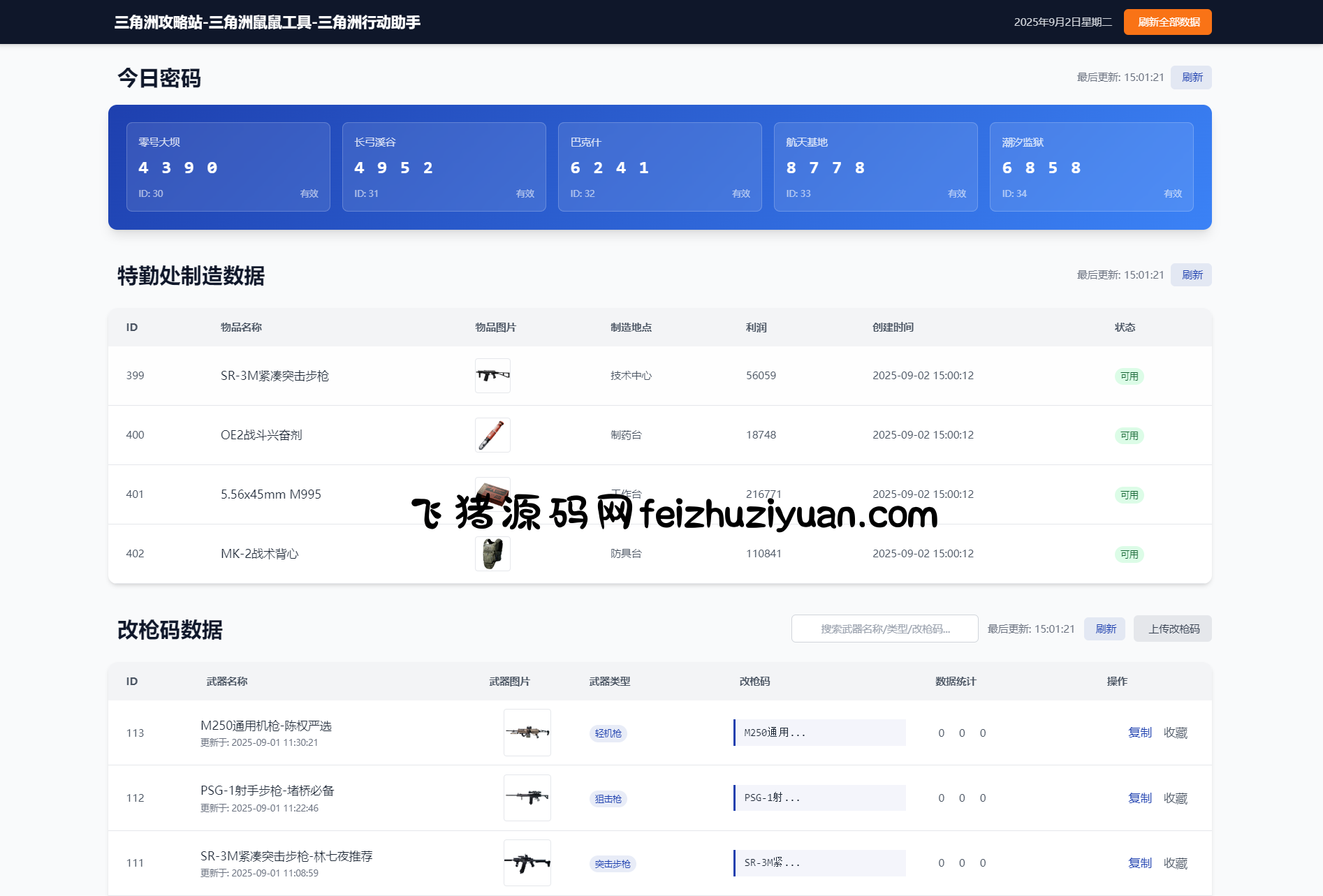Copy the M250通用机枪 gun code

[x=1140, y=733]
